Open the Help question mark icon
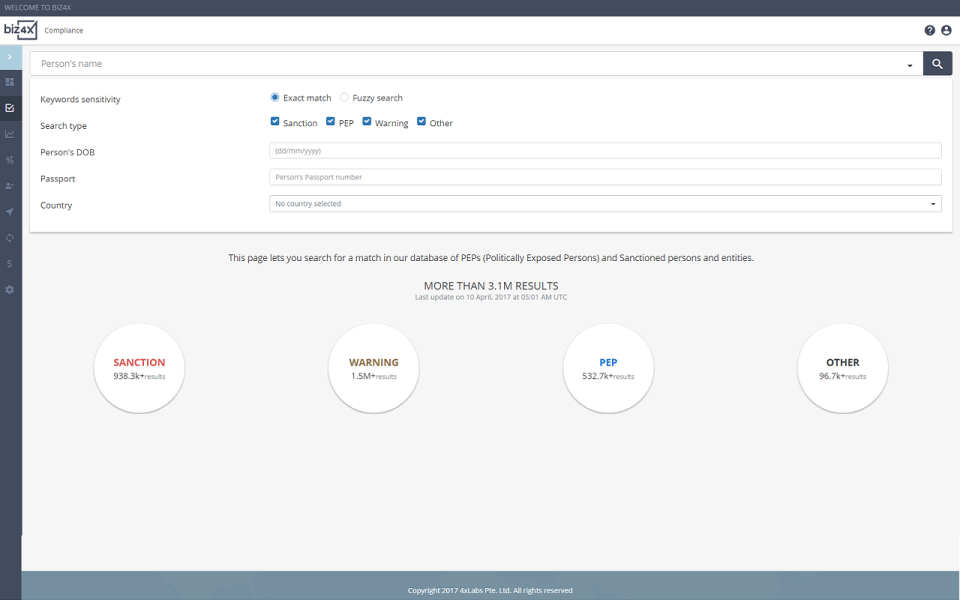This screenshot has height=600, width=960. coord(929,30)
